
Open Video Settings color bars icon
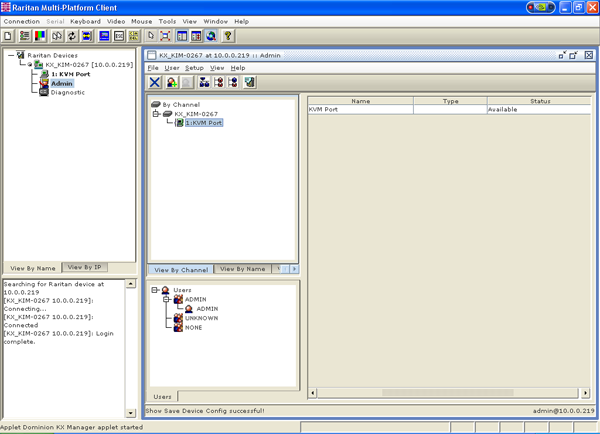40,36
